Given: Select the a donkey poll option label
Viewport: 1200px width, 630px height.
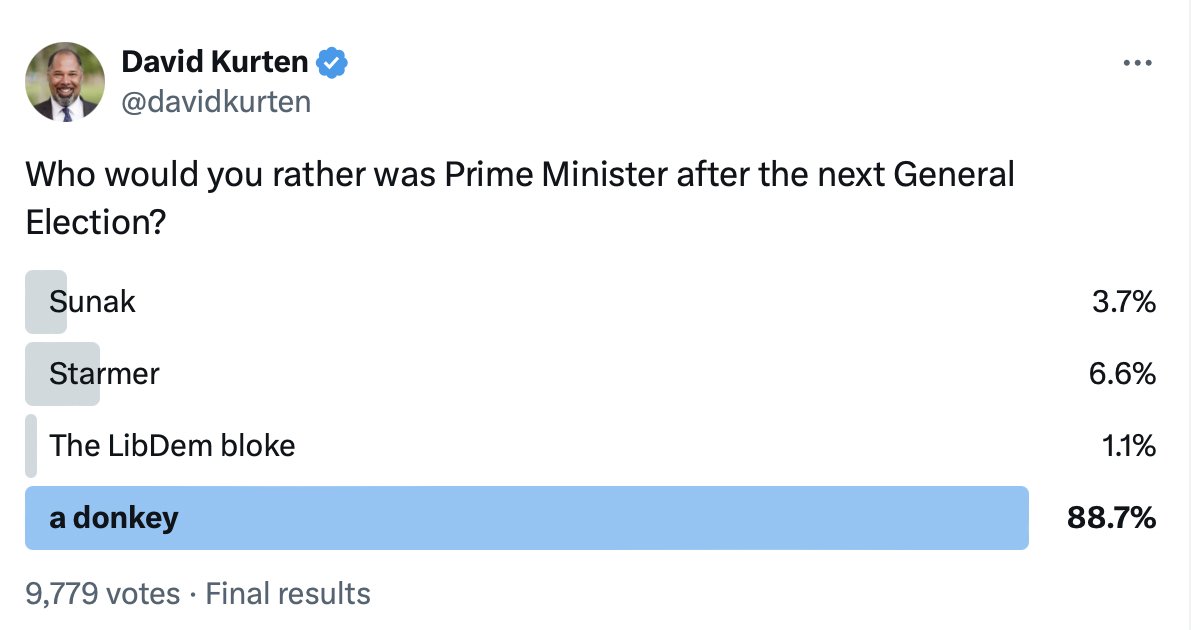Looking at the screenshot, I should click(114, 518).
